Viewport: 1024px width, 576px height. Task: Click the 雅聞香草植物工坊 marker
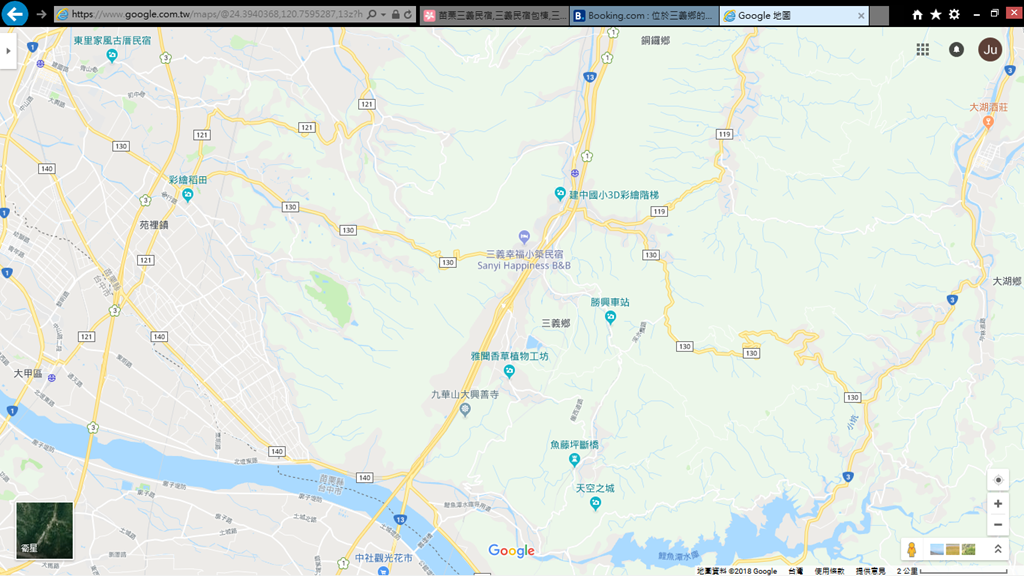point(509,372)
